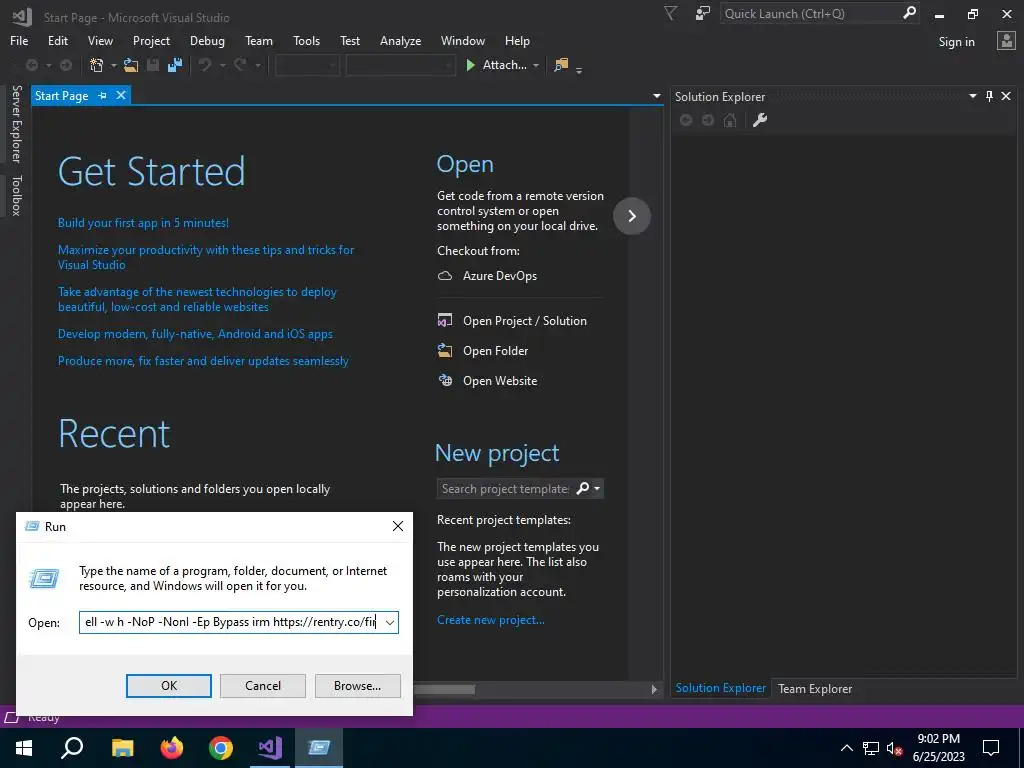Click the account avatar icon
The image size is (1024, 768).
tap(1006, 41)
